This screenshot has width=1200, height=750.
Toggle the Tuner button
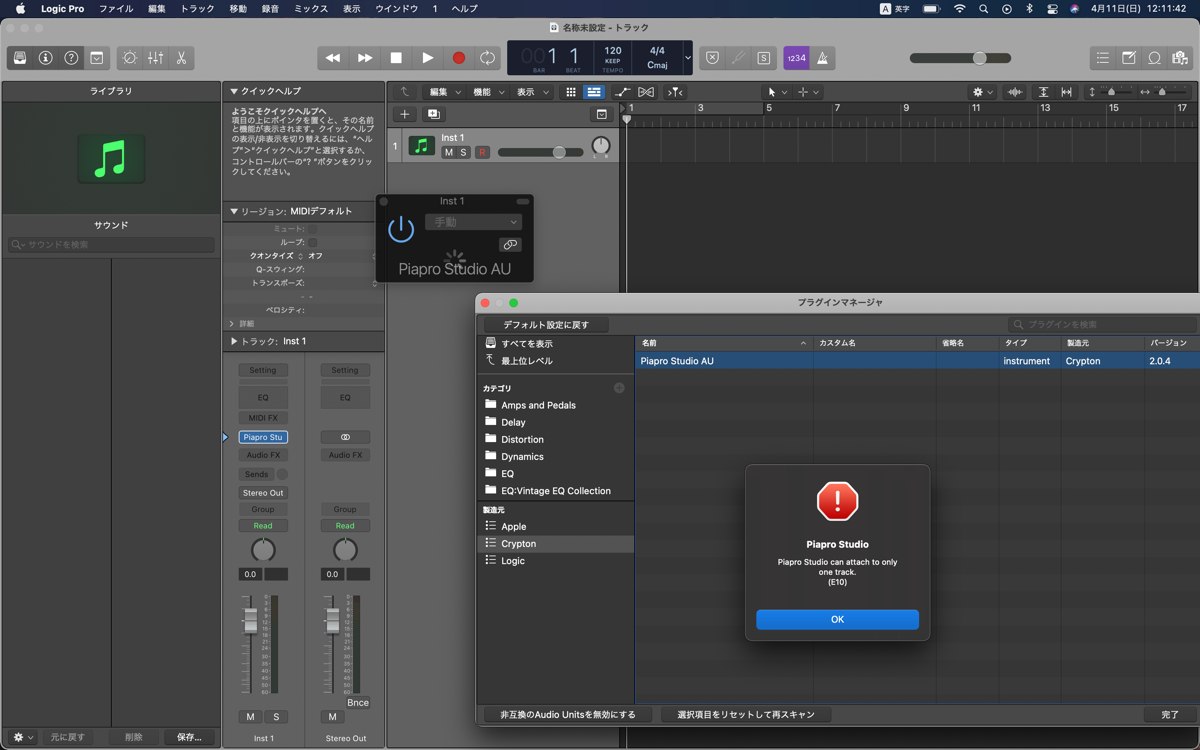(738, 58)
